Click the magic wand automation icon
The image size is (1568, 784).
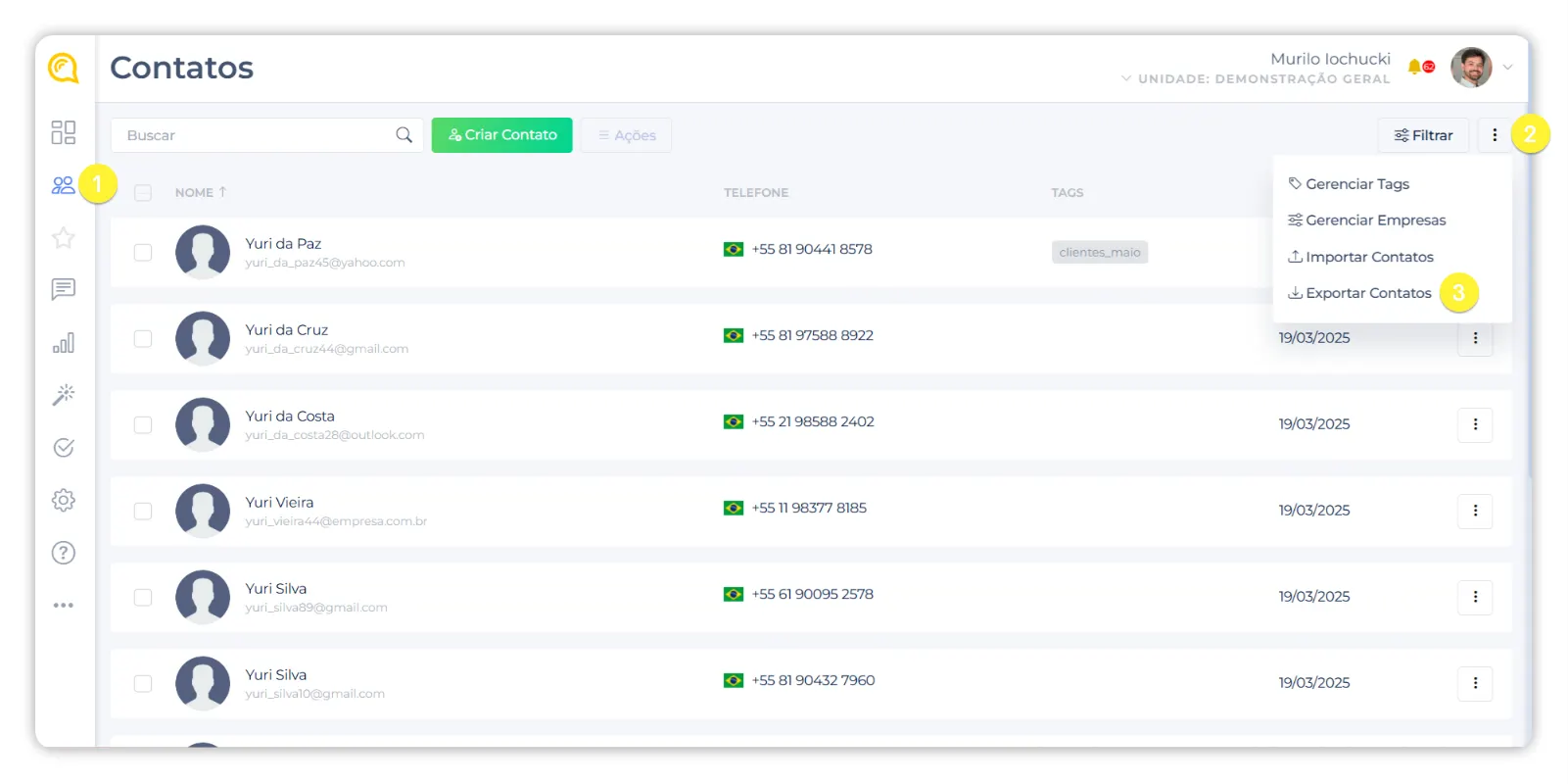64,395
